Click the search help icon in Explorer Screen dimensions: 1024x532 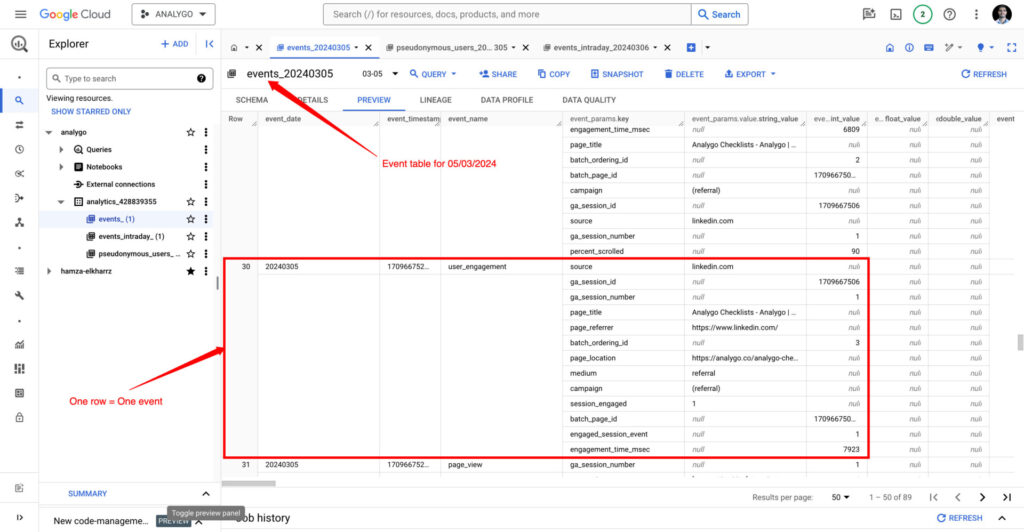click(201, 78)
